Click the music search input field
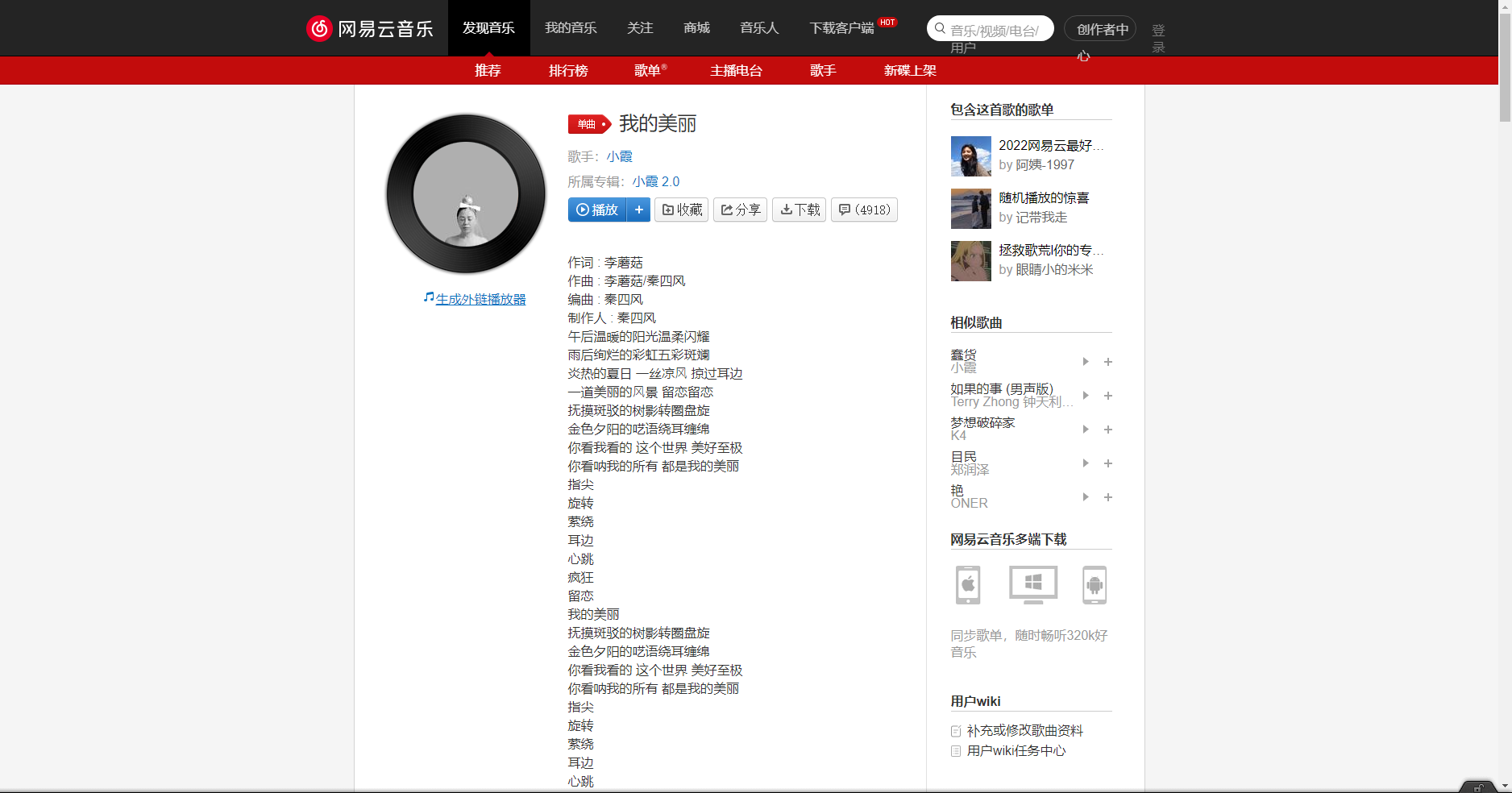1512x793 pixels. [x=995, y=27]
